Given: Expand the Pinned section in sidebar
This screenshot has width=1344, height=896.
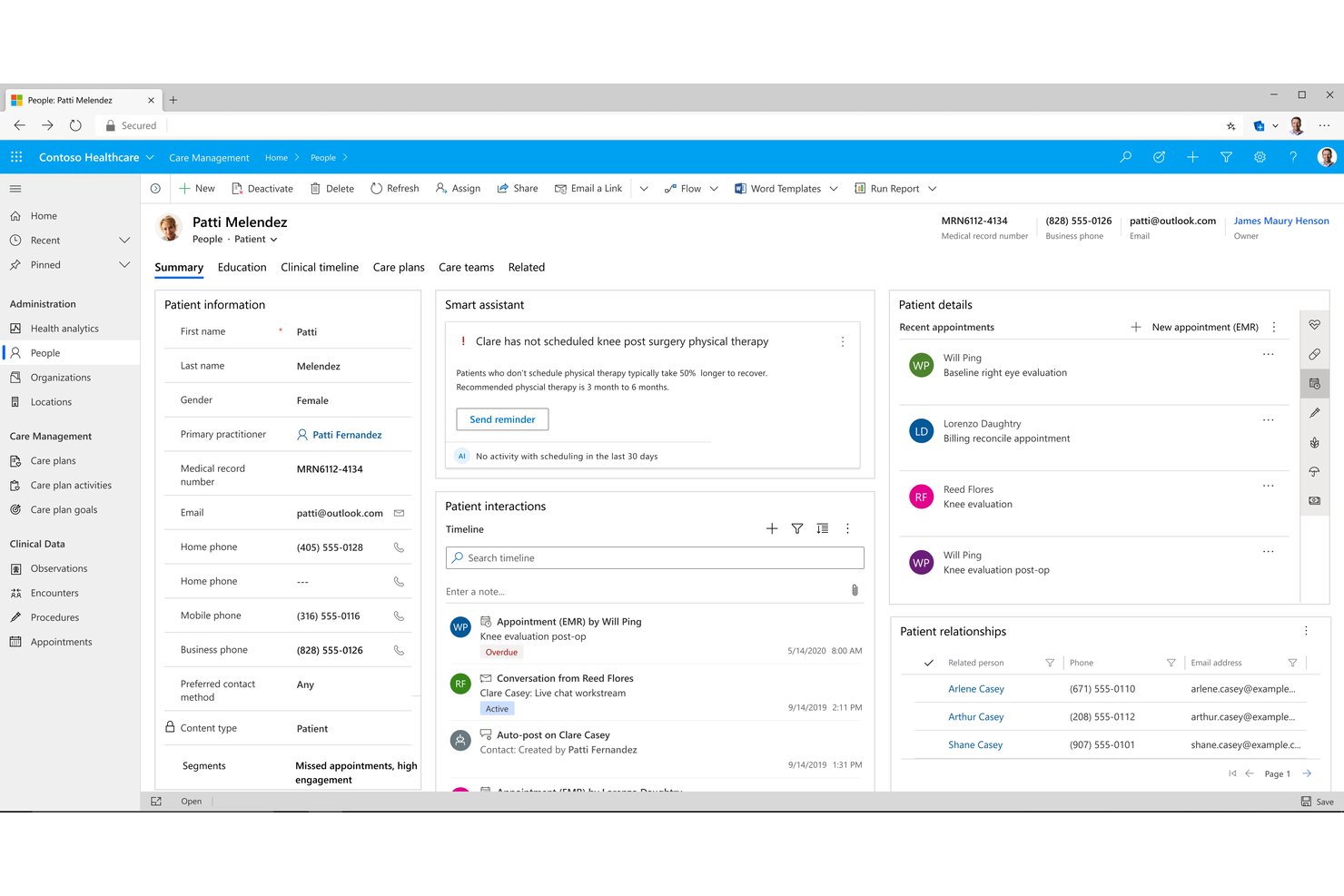Looking at the screenshot, I should [124, 265].
